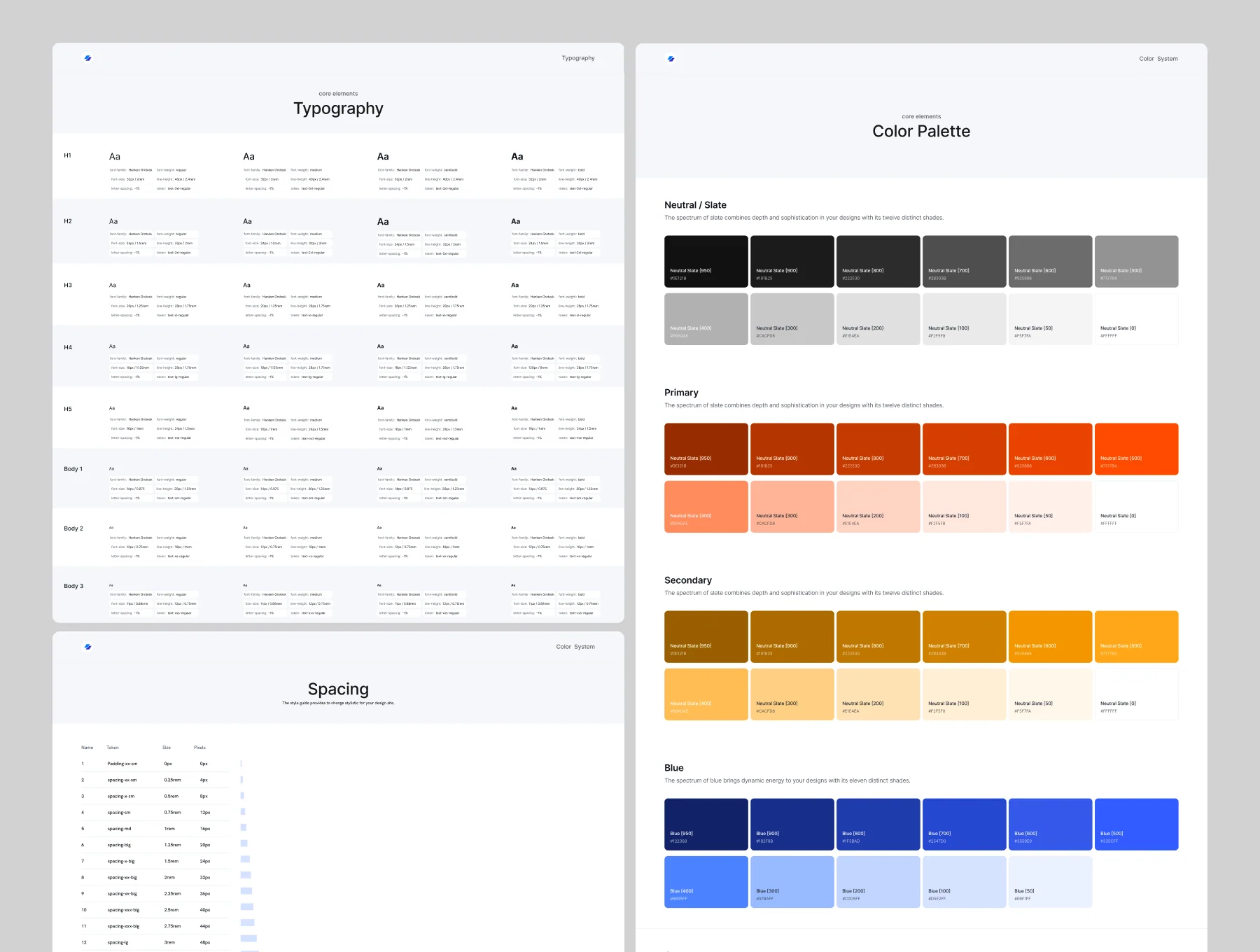Image resolution: width=1260 pixels, height=952 pixels.
Task: Pick the bright amber [500] swatch in Secondary section
Action: click(1136, 637)
